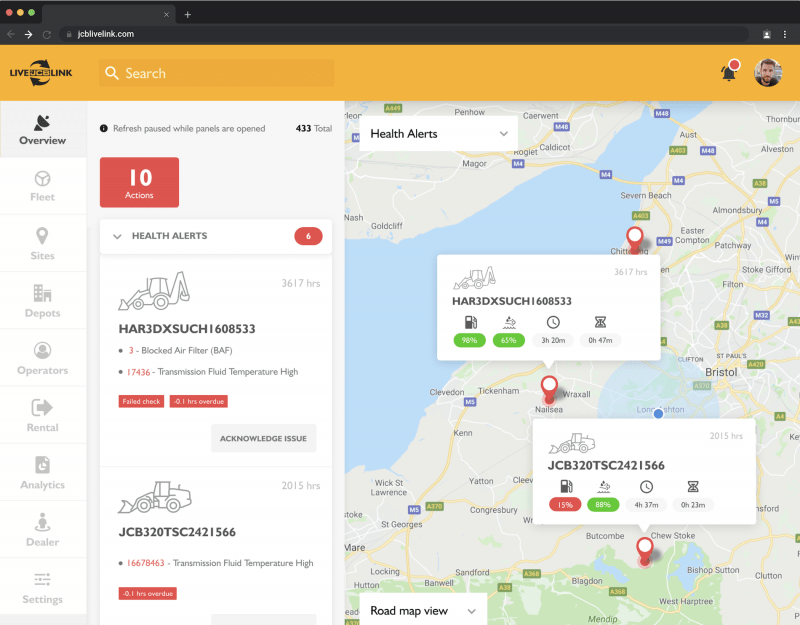This screenshot has height=625, width=800.
Task: Click the notification bell icon
Action: pyautogui.click(x=729, y=73)
